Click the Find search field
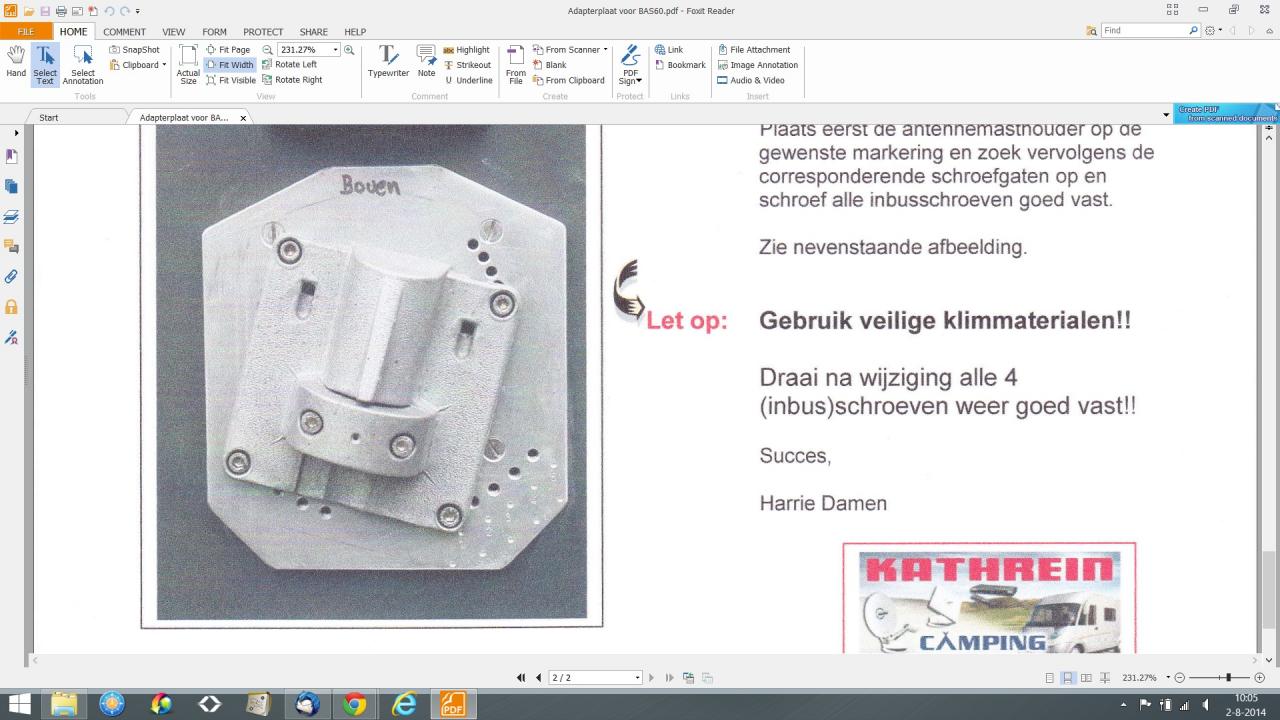Viewport: 1280px width, 720px height. click(1145, 31)
